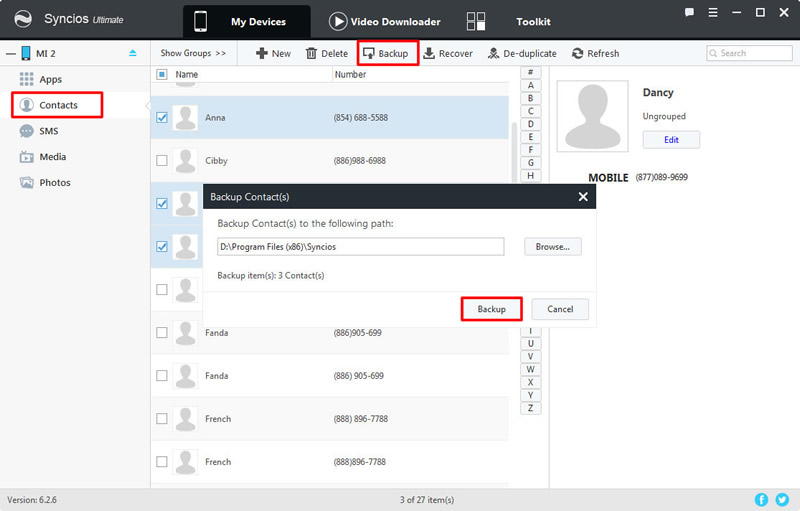Jump to letter V in index
The height and width of the screenshot is (511, 800).
tap(531, 356)
